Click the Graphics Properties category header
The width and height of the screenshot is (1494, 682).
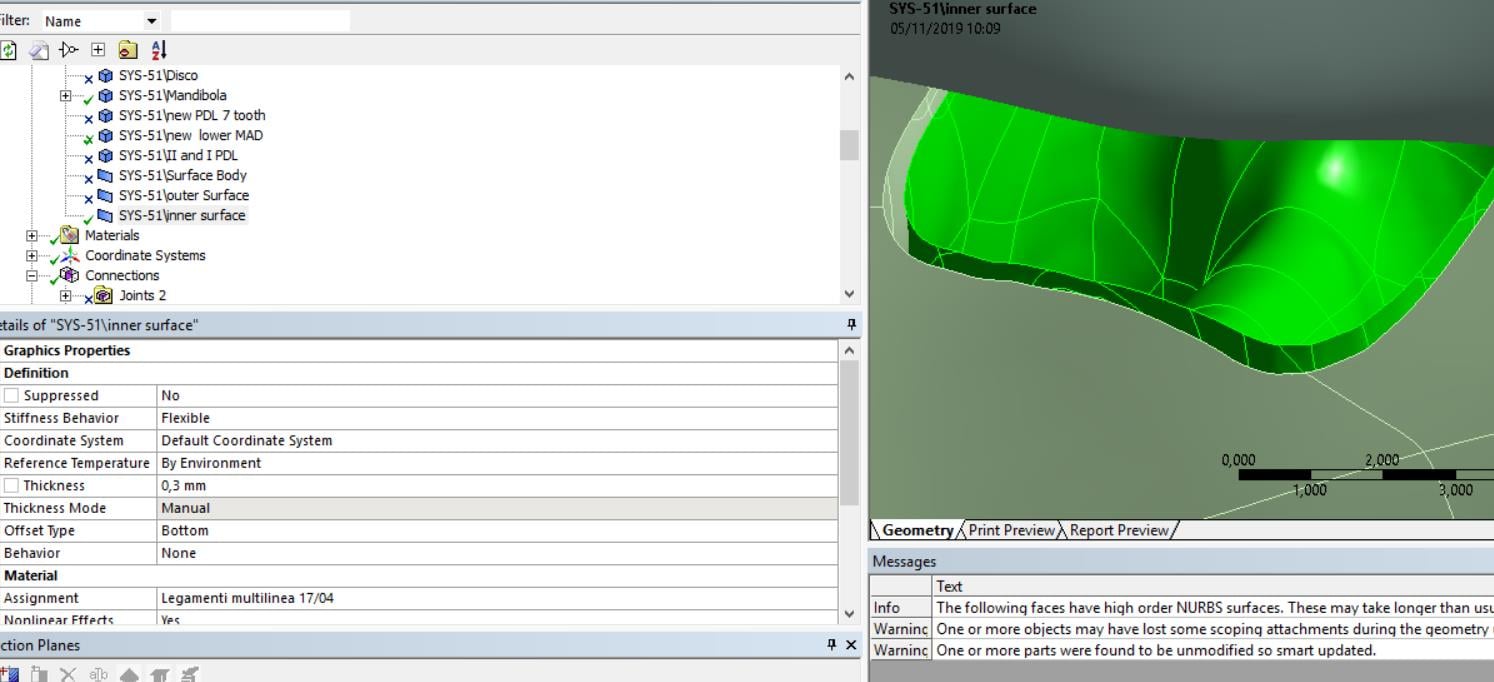click(x=419, y=351)
